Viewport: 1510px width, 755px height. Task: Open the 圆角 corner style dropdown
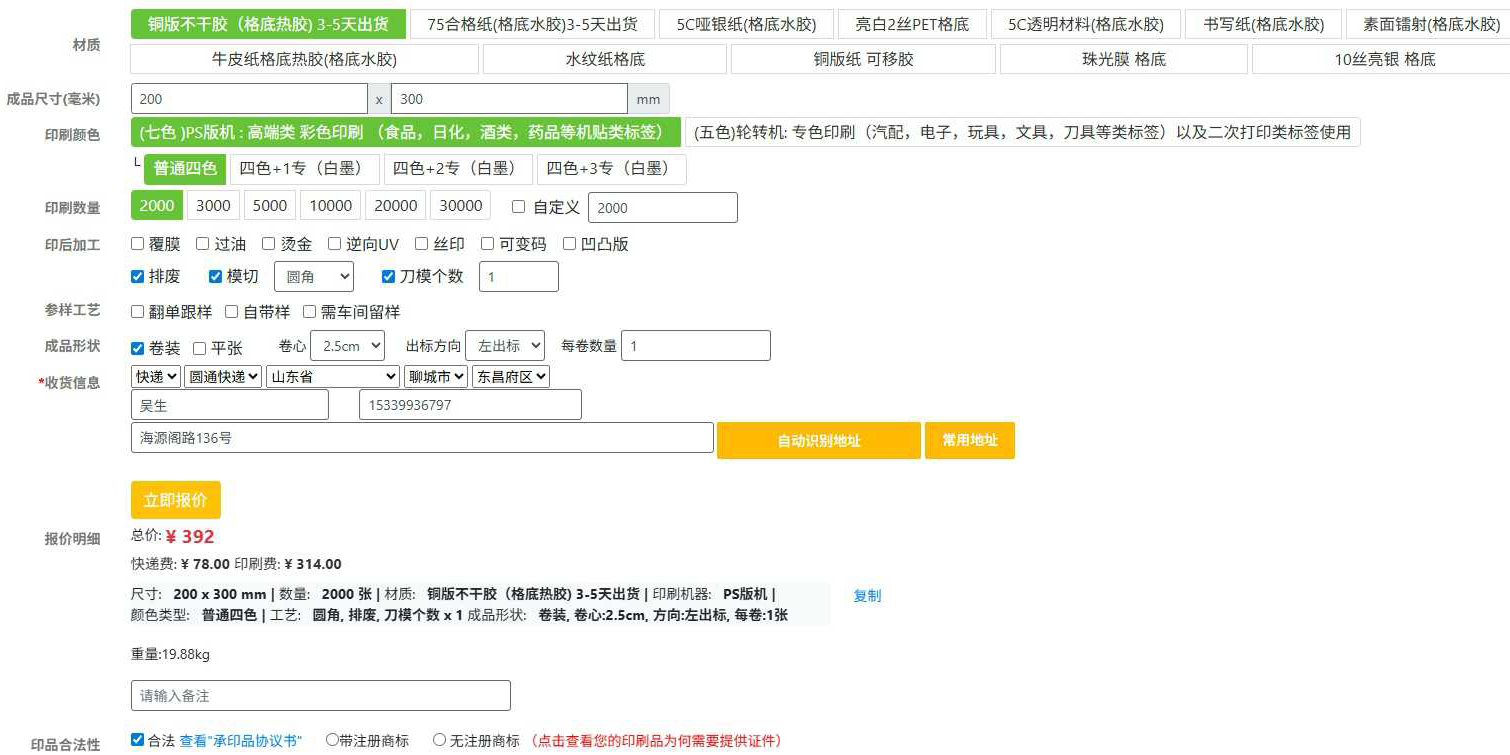(313, 276)
